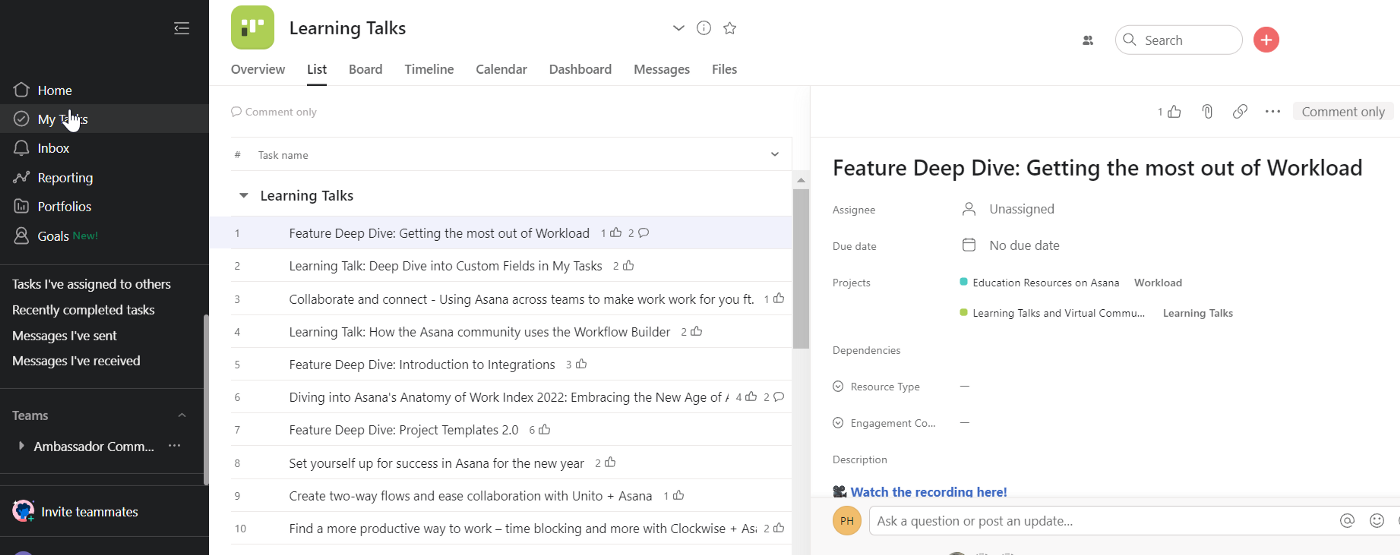
Task: Click the PH user avatar
Action: tap(847, 521)
